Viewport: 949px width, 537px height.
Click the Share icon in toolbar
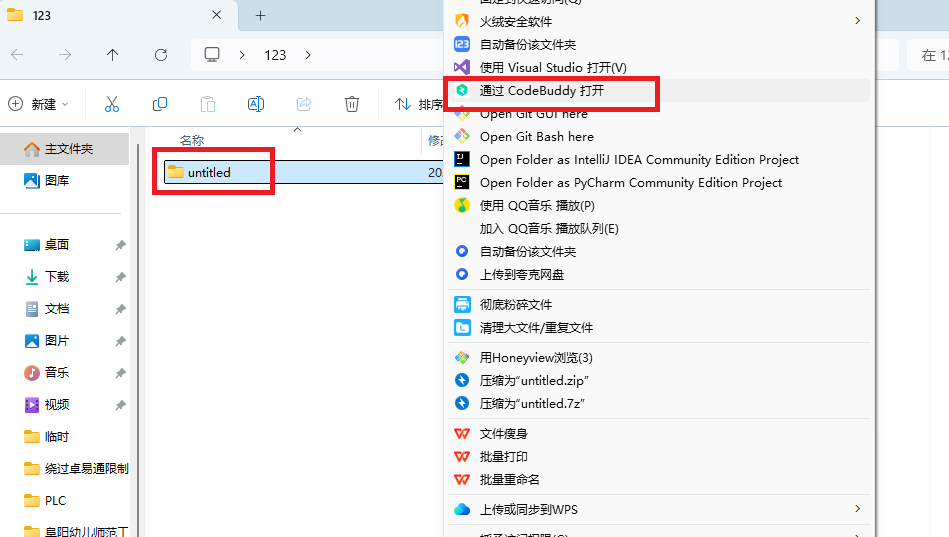point(304,104)
